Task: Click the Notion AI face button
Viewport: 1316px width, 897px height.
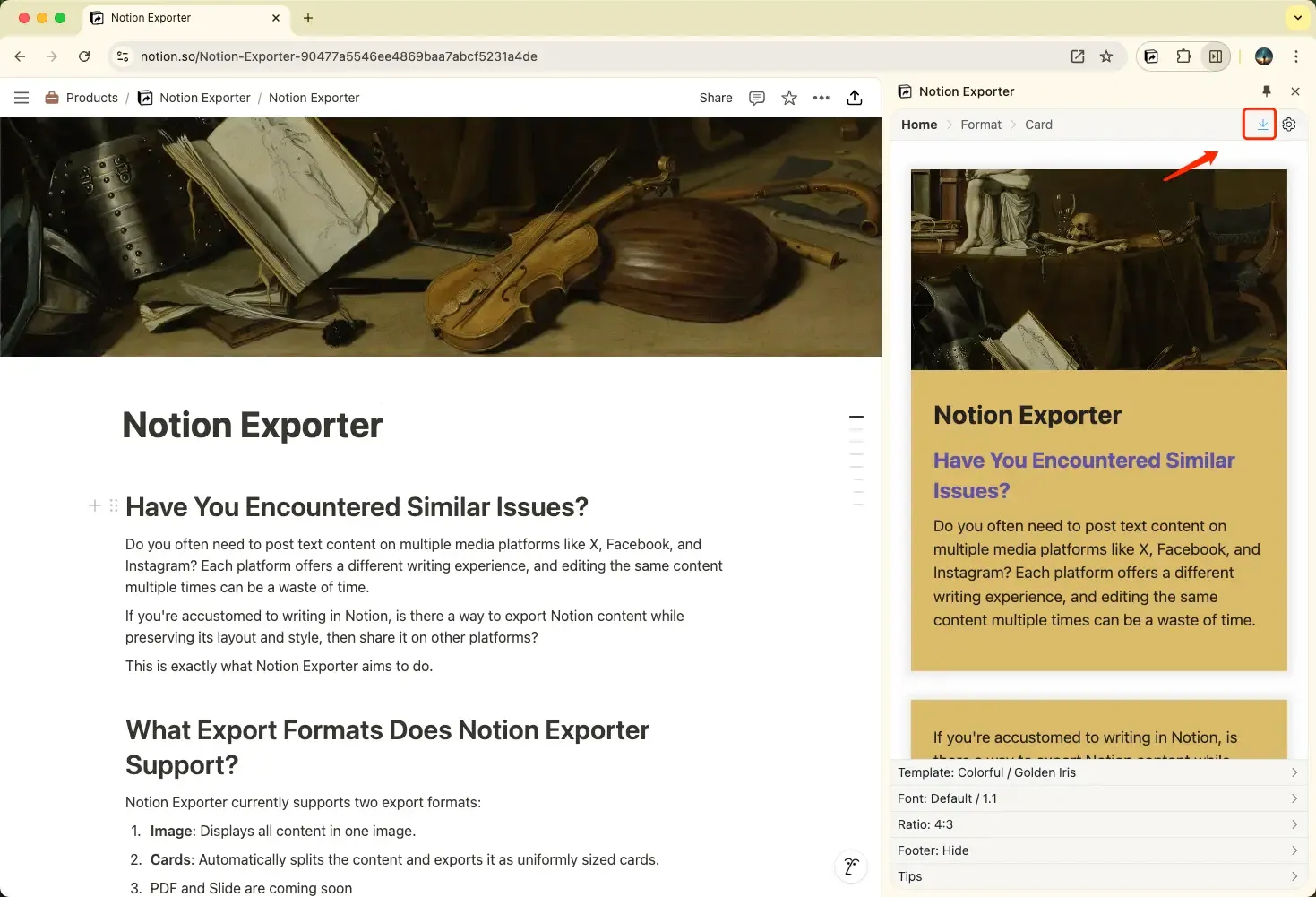Action: pos(850,867)
